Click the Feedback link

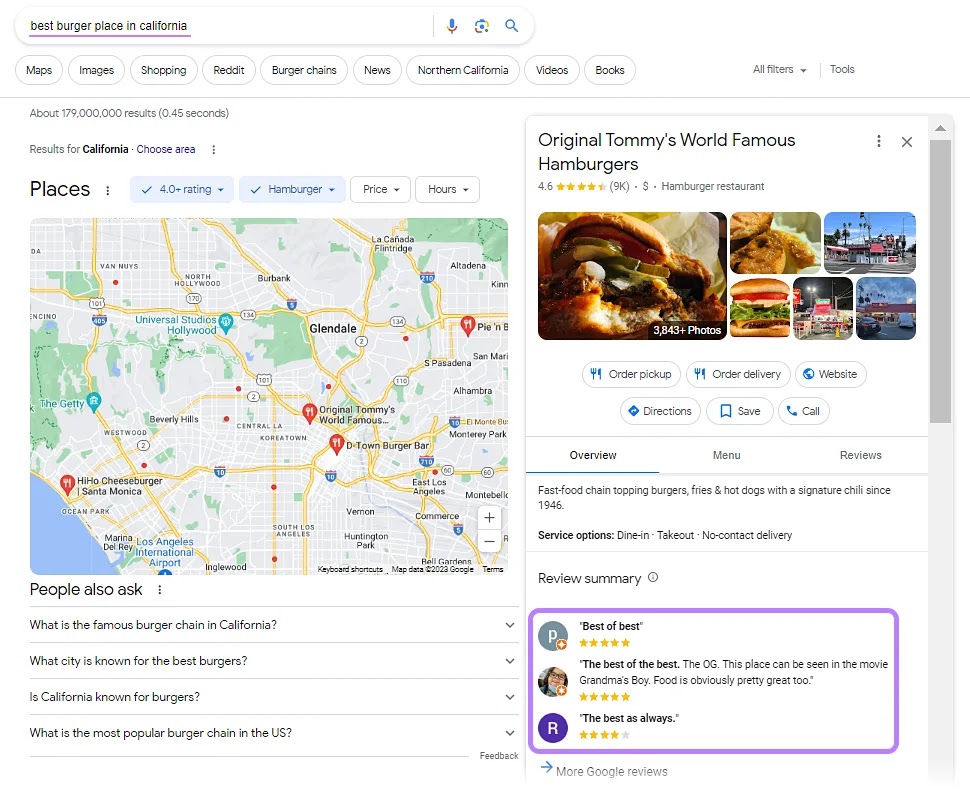499,756
